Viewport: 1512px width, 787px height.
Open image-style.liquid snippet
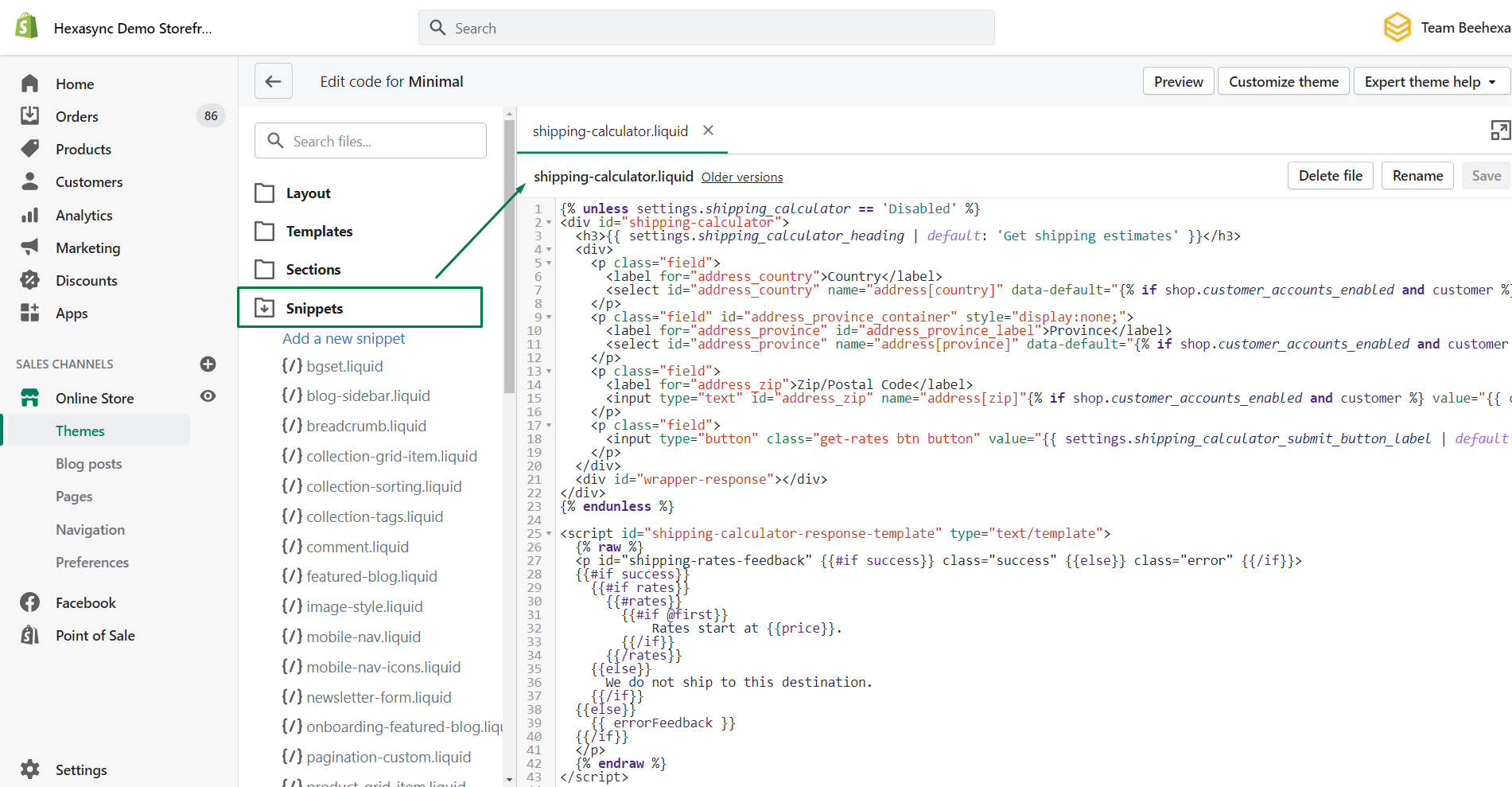tap(352, 606)
